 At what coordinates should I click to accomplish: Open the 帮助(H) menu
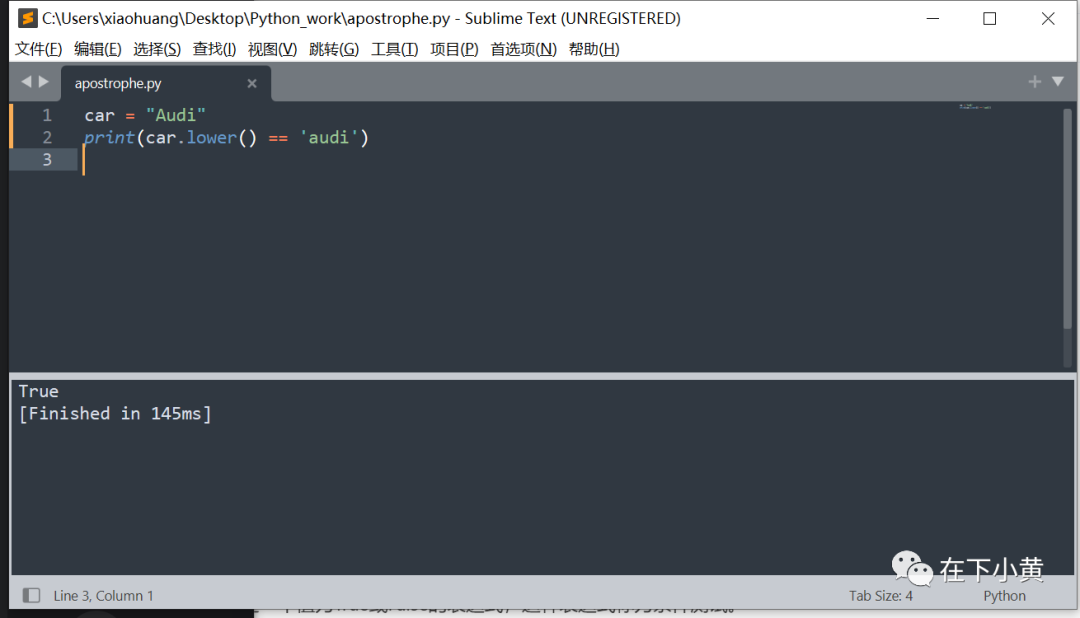click(594, 49)
